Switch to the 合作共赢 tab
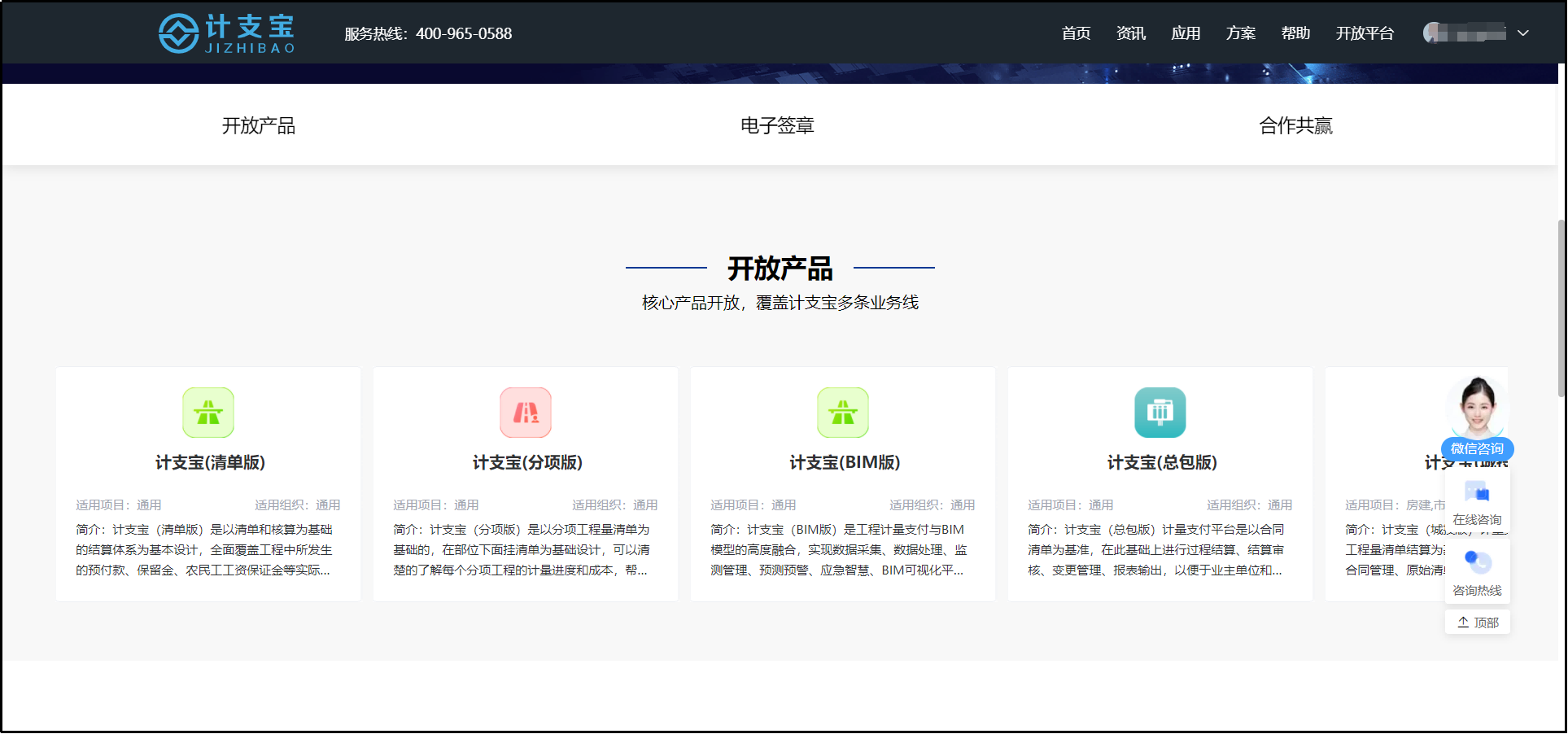The height and width of the screenshot is (734, 1568). (x=1295, y=125)
